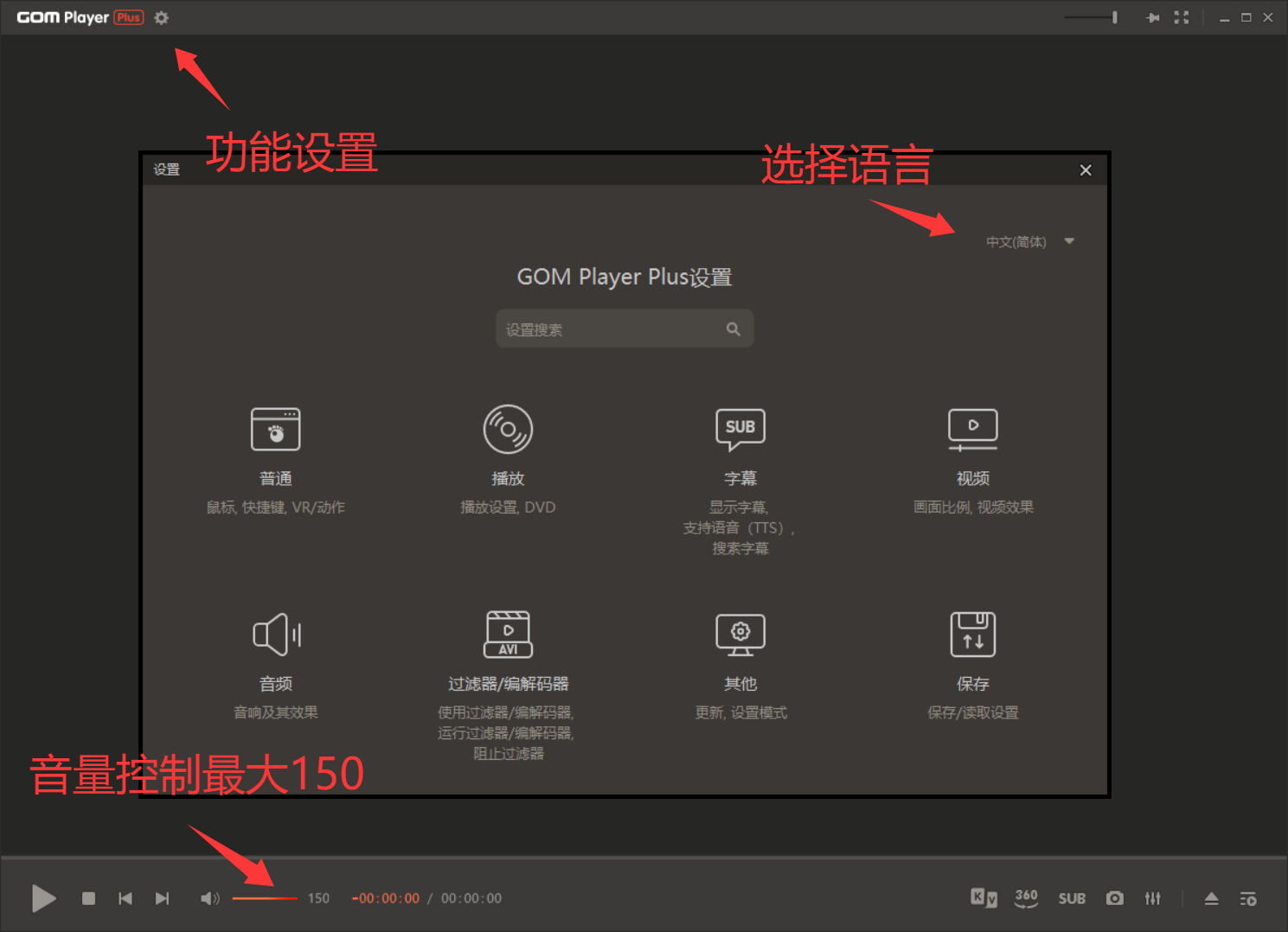Minimize the GOM Player window
Image resolution: width=1288 pixels, height=932 pixels.
pos(1224,18)
